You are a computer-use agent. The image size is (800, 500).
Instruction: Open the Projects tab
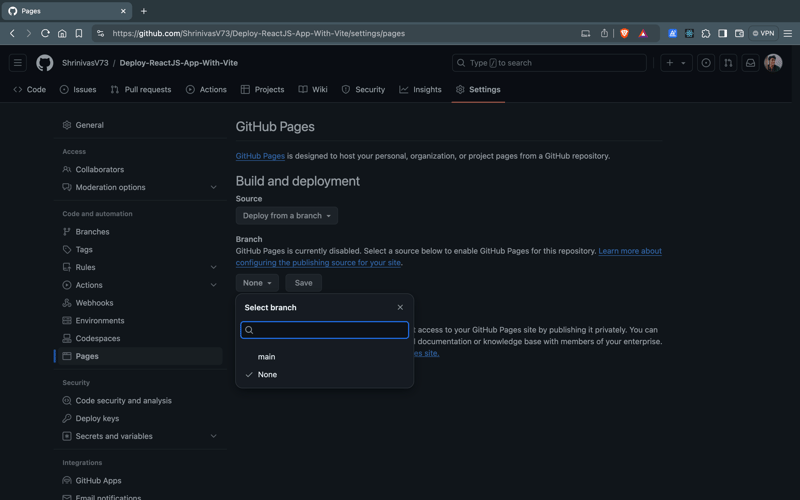point(262,89)
